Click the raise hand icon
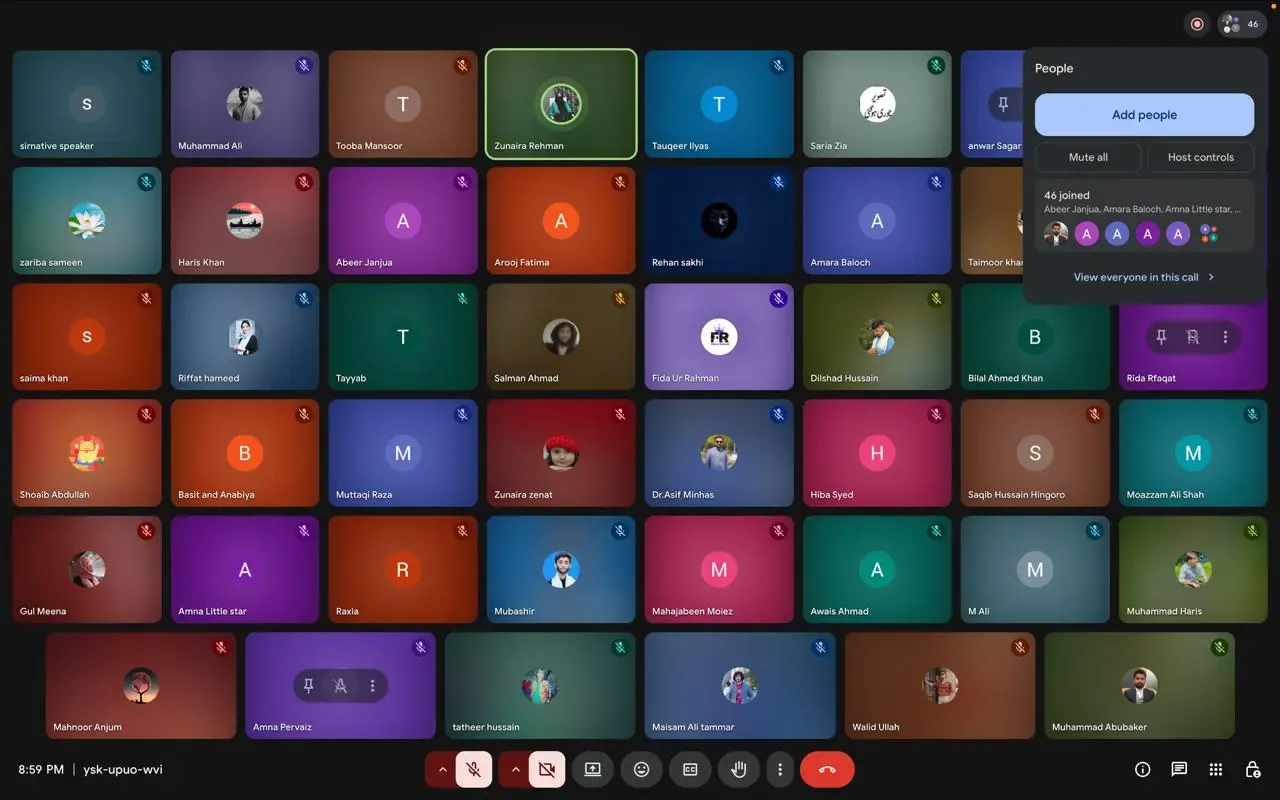The height and width of the screenshot is (800, 1280). pos(739,769)
